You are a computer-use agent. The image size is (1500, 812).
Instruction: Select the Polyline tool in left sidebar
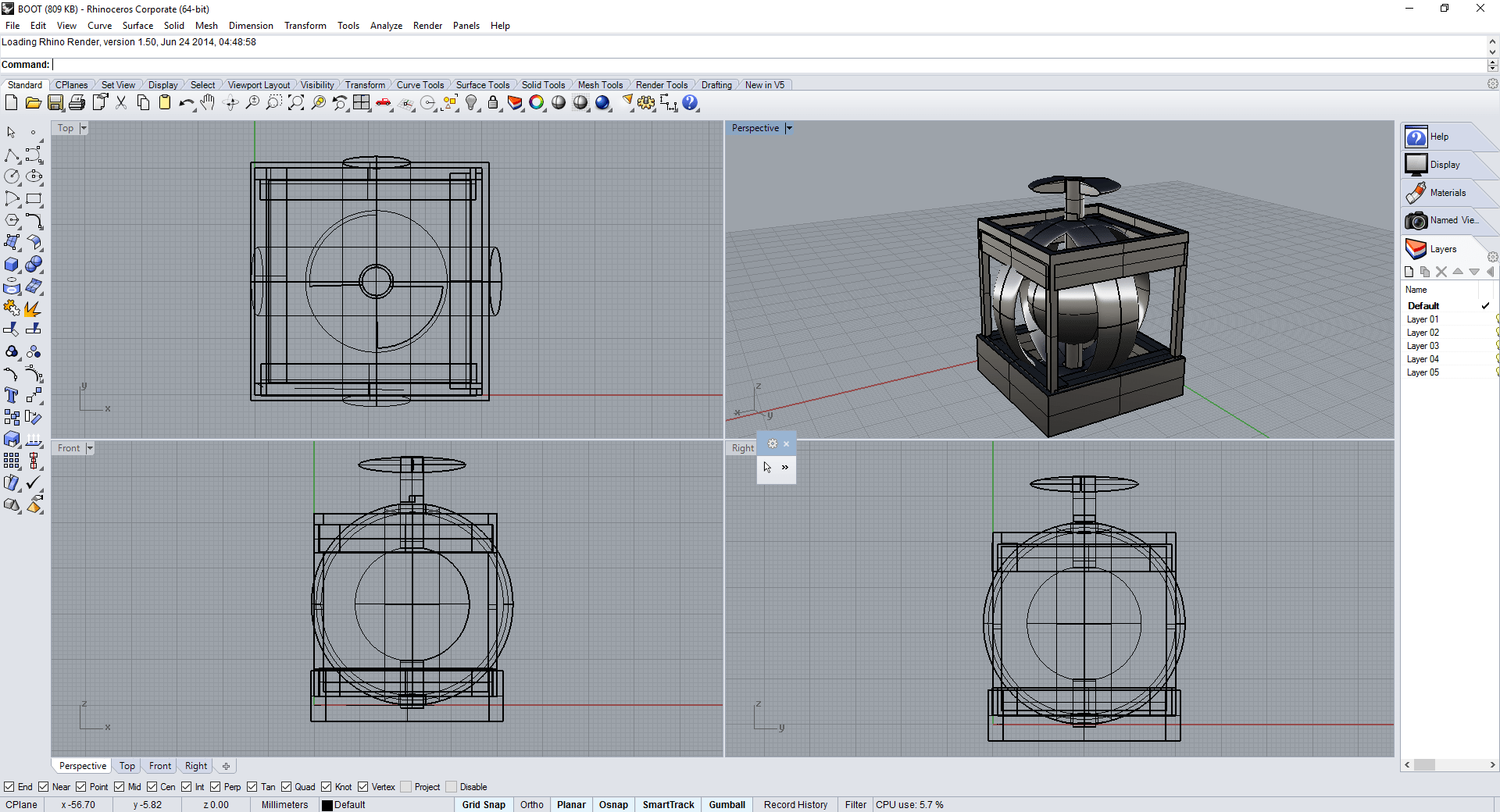tap(12, 155)
